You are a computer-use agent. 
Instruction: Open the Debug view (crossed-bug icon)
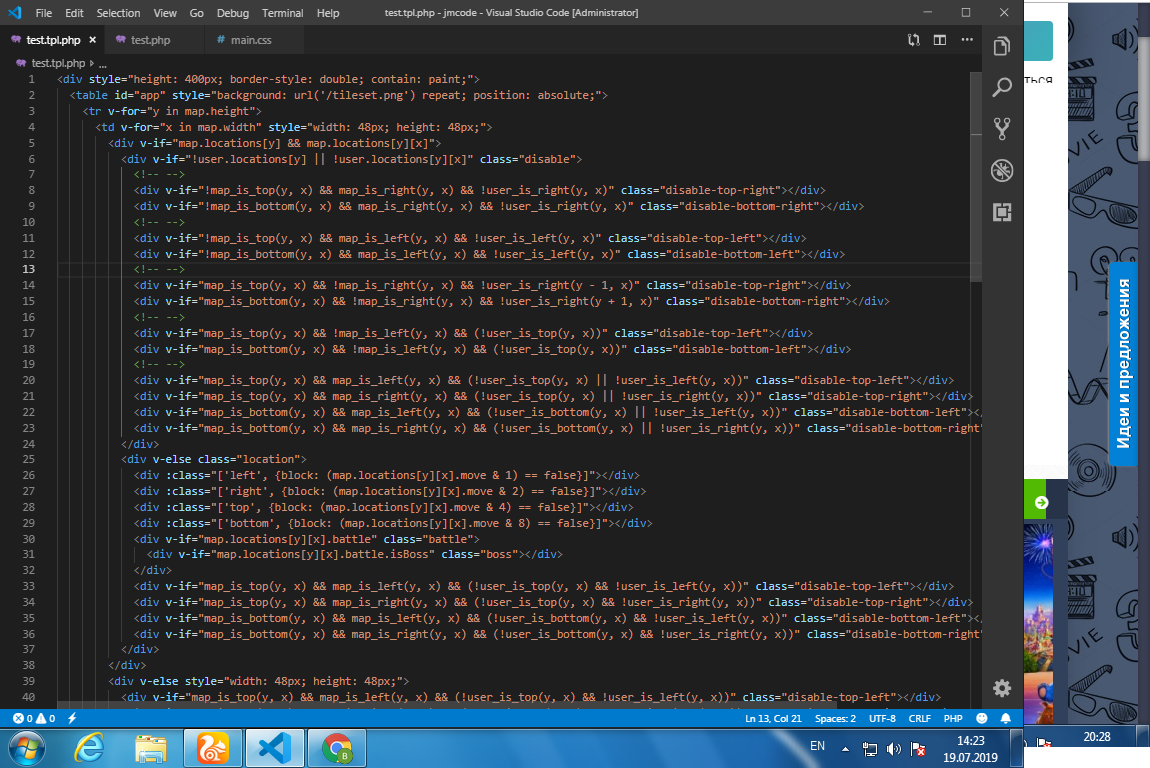(1001, 171)
